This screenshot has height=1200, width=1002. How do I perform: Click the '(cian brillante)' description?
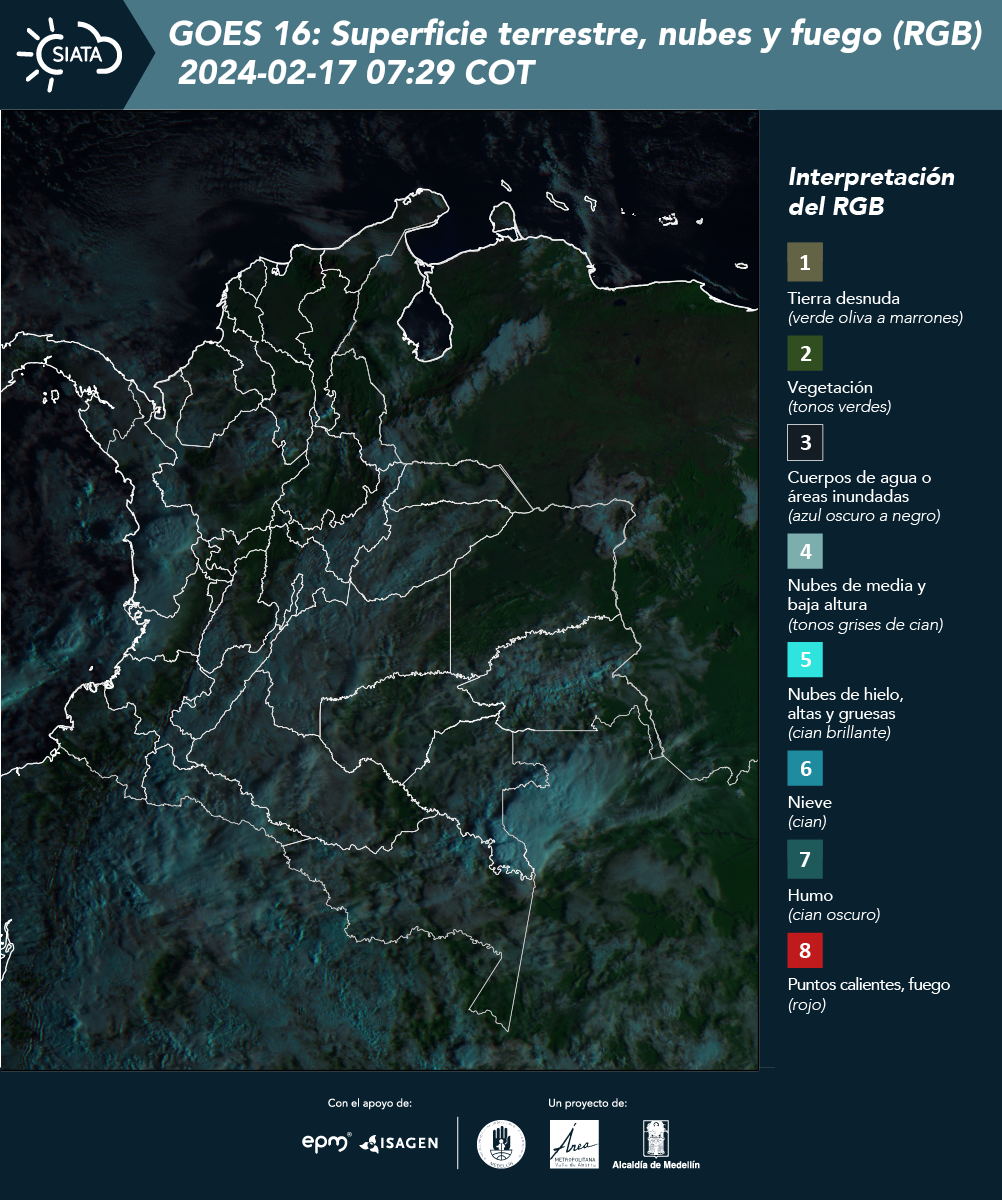point(839,733)
